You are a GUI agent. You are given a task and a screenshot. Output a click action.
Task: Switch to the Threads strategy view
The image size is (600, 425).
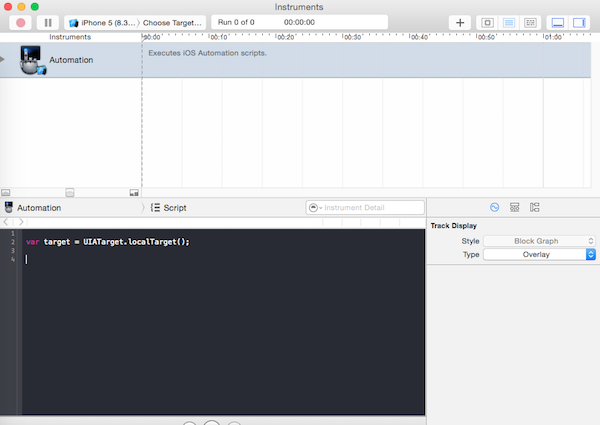pos(530,23)
